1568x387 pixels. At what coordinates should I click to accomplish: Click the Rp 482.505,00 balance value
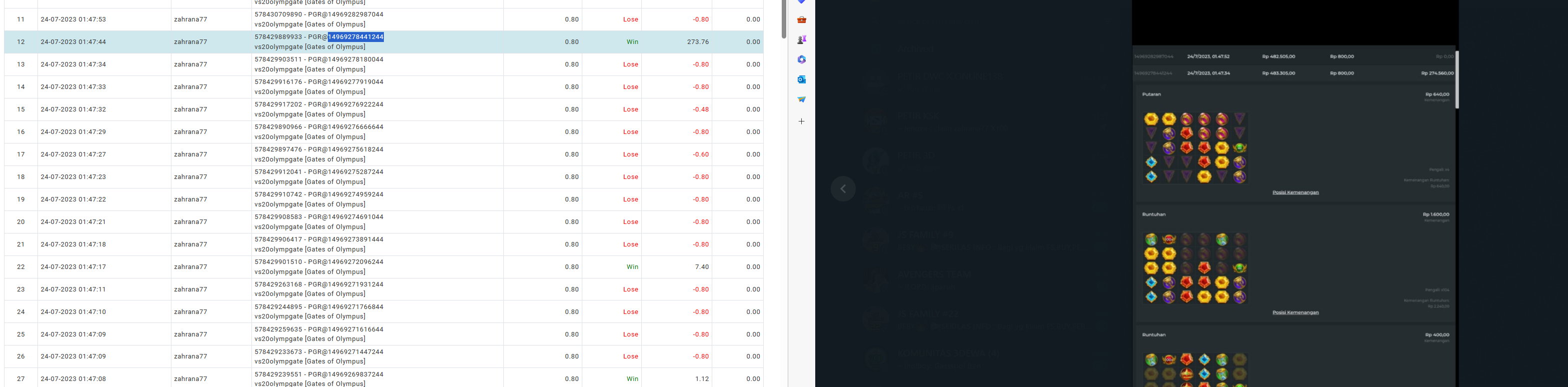pos(1278,56)
